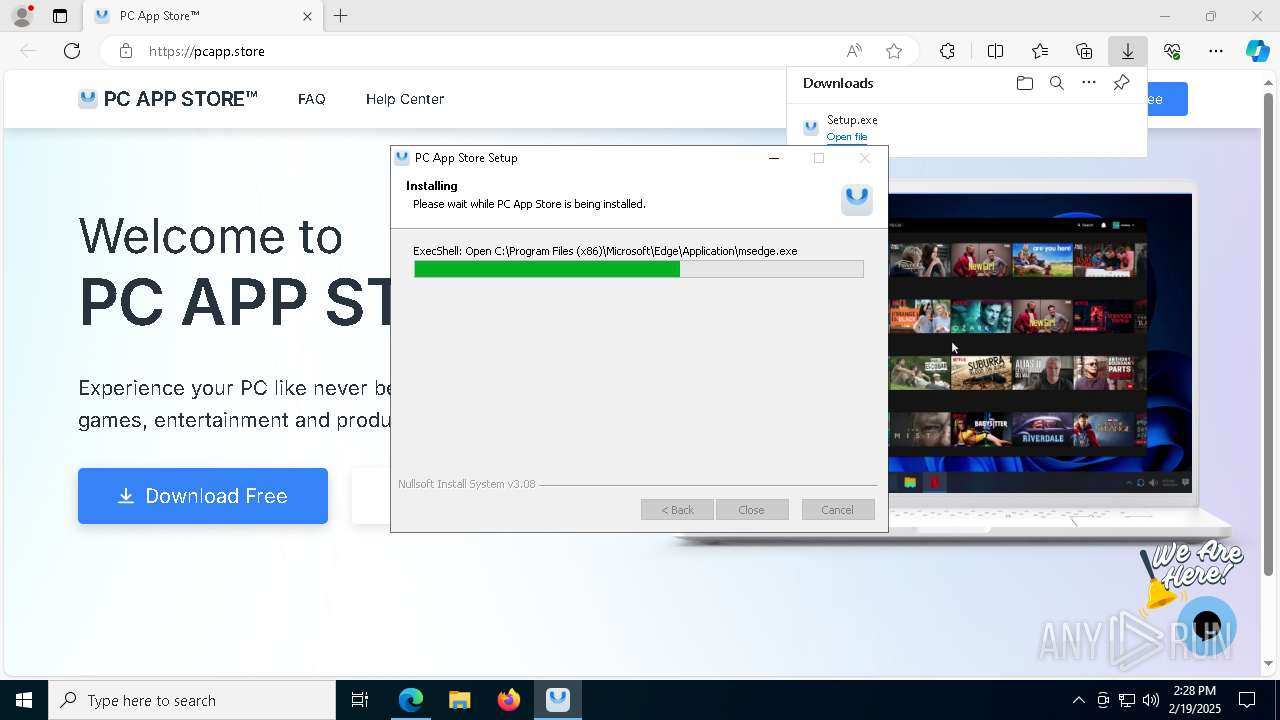Launch Firefox from taskbar
The height and width of the screenshot is (720, 1280).
(x=509, y=700)
